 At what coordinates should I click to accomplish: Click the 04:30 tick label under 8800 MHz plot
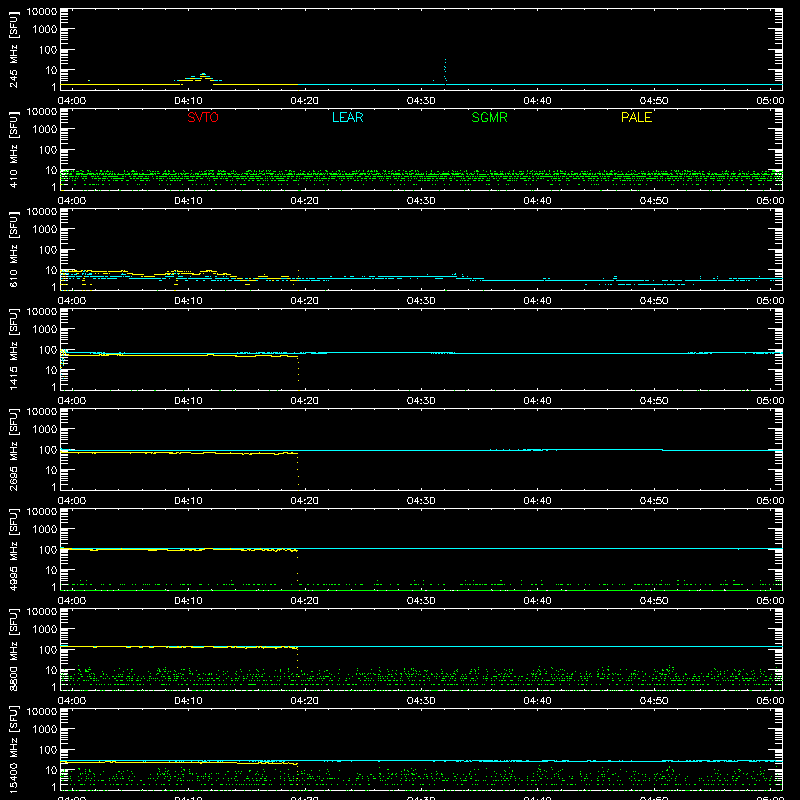(x=421, y=701)
